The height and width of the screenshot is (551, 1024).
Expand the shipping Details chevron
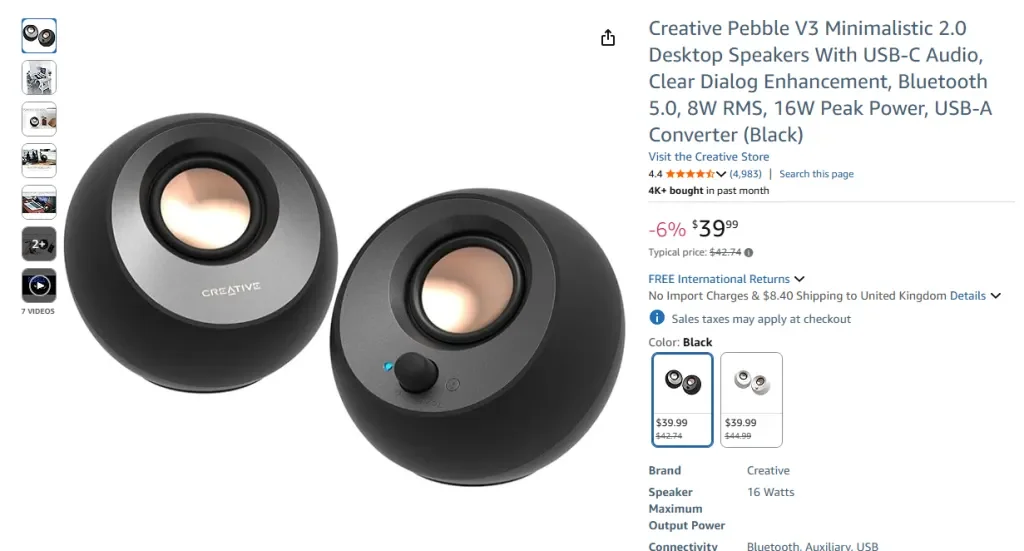tap(995, 296)
